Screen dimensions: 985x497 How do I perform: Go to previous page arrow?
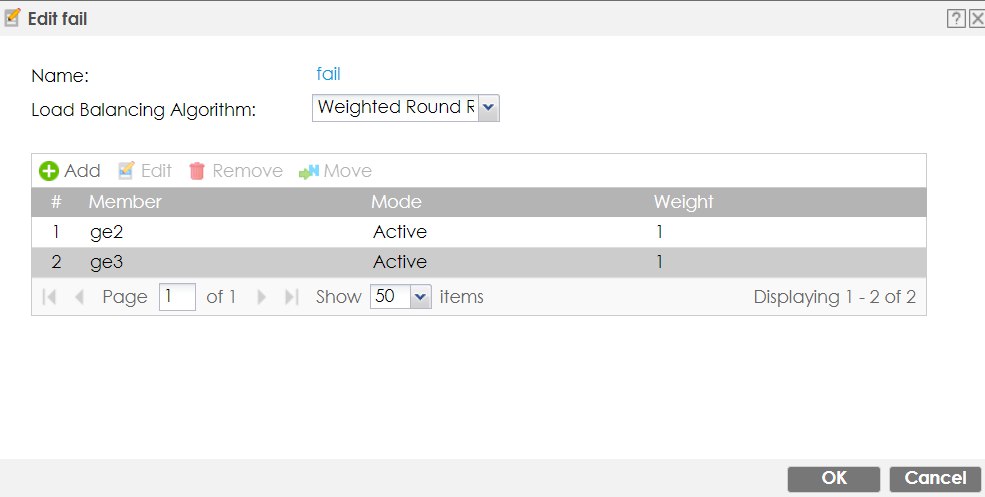(81, 297)
